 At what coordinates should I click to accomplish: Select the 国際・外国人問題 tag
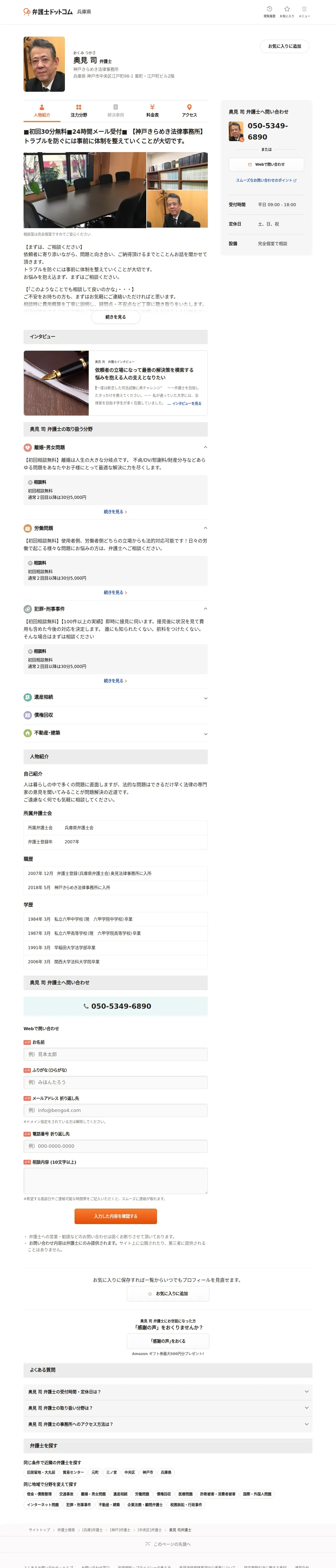coord(257,1494)
